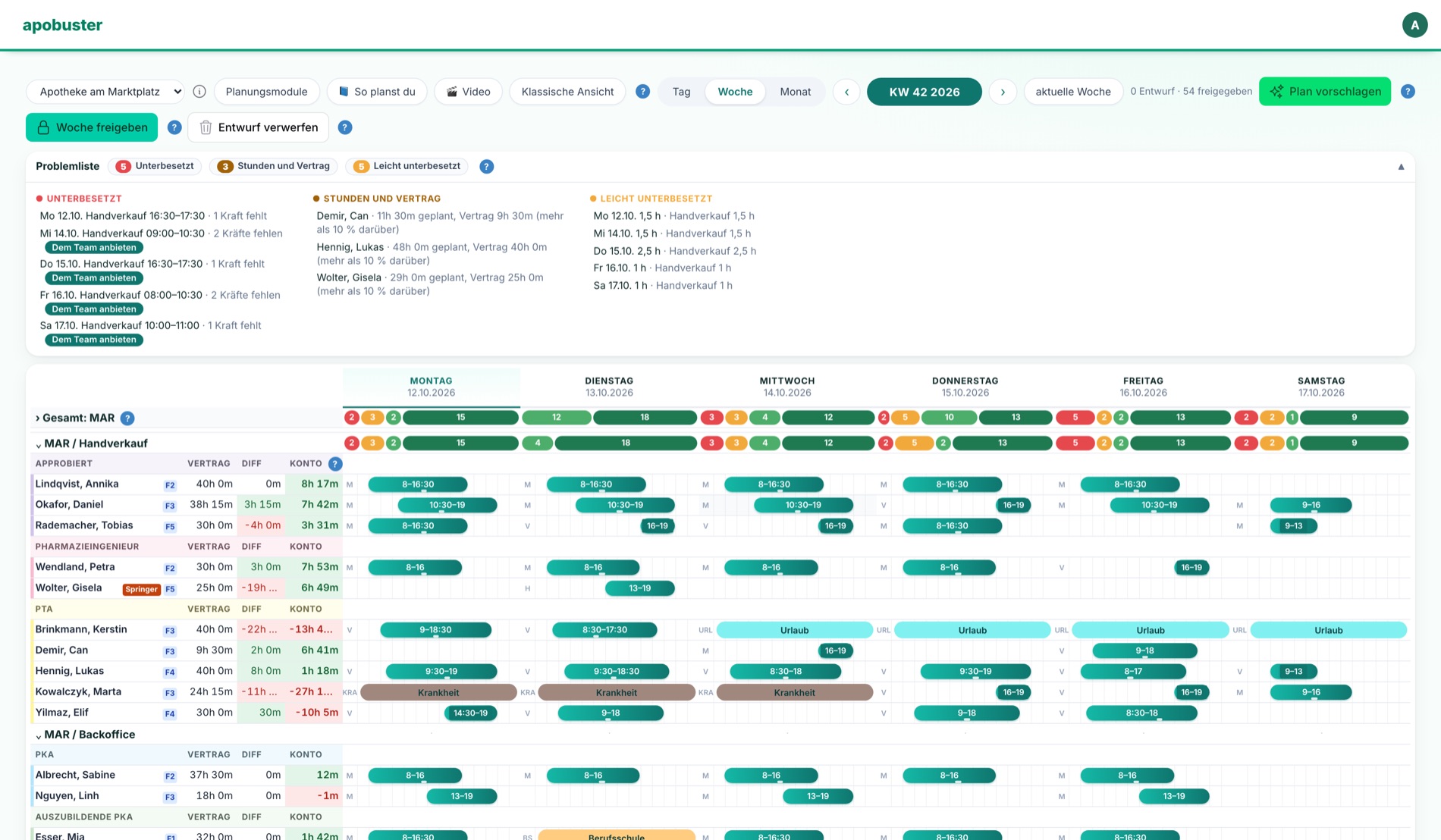The width and height of the screenshot is (1441, 840).
Task: Click Dem Team anbieten under Sa 17.10.
Action: 94,340
